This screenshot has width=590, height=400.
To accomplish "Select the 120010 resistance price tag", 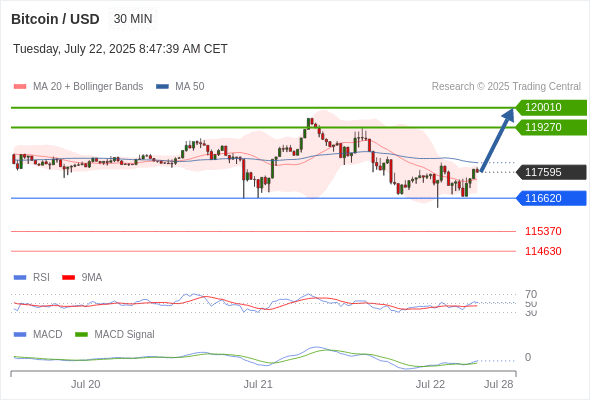I will [x=551, y=108].
